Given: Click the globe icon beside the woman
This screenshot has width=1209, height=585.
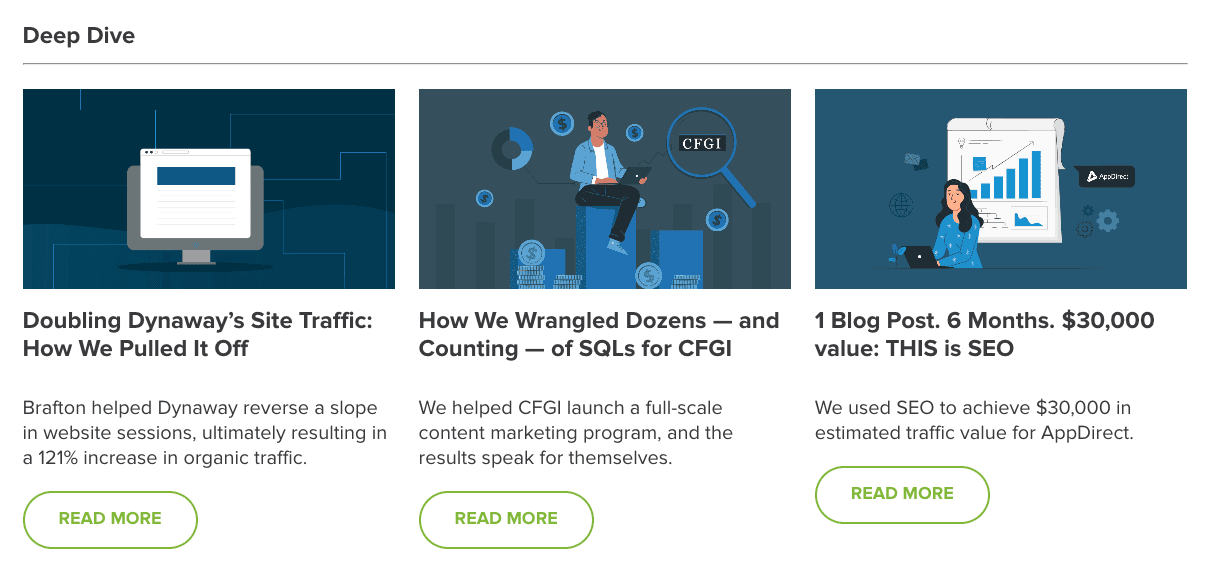Looking at the screenshot, I should 901,206.
